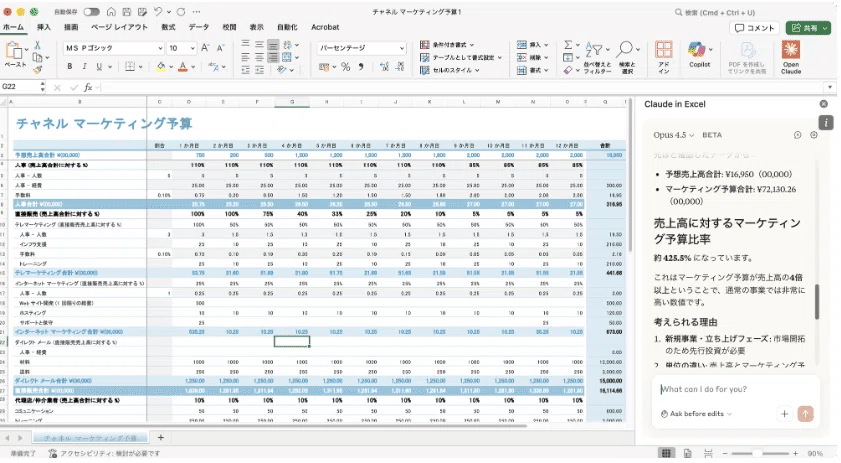
Task: Open the Ask before edits dropdown
Action: tap(696, 413)
